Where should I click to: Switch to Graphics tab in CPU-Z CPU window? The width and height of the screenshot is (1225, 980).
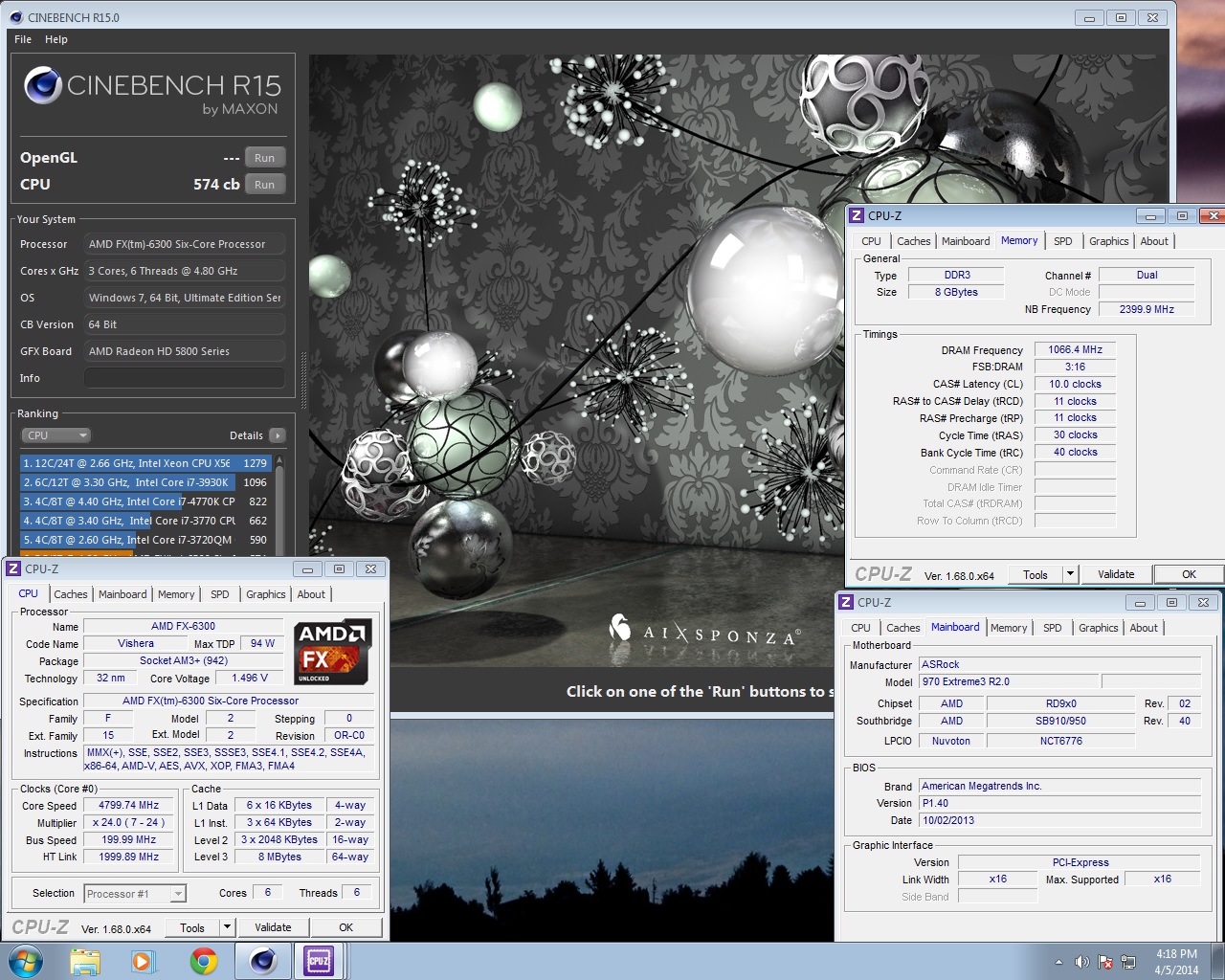click(266, 594)
